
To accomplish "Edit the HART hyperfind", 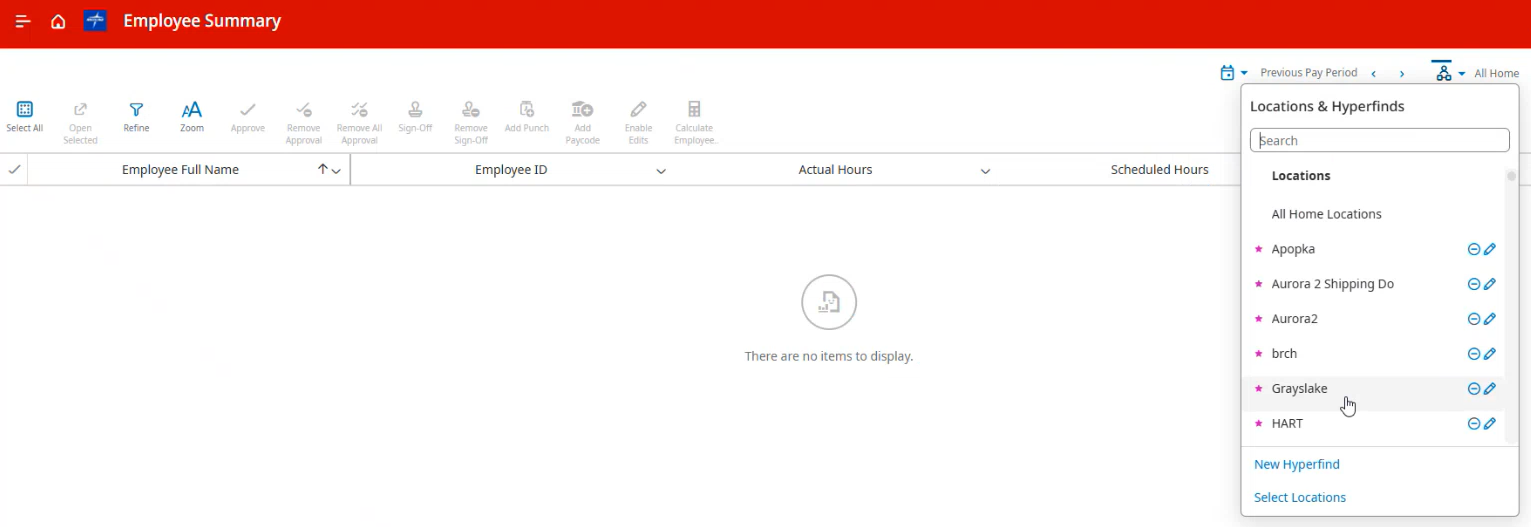I will pos(1490,424).
